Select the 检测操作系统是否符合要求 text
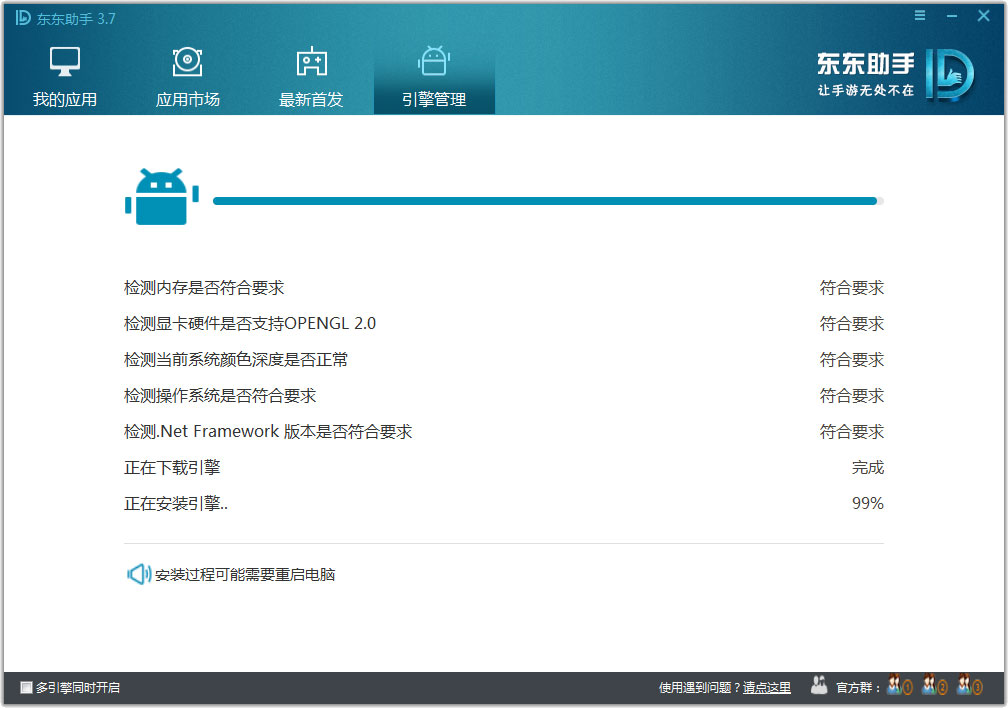The height and width of the screenshot is (708, 1008). pos(220,395)
